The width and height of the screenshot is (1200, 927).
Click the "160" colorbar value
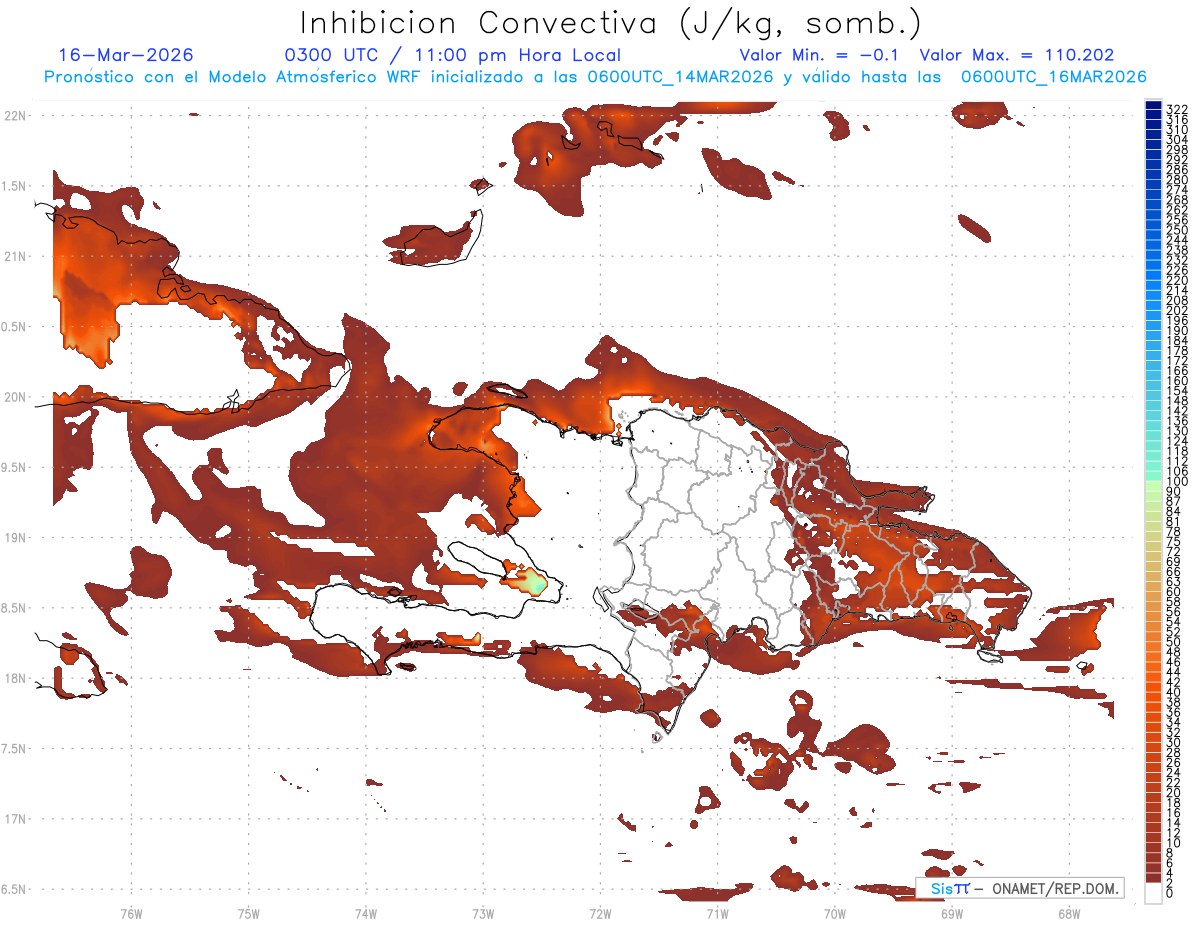(1177, 381)
